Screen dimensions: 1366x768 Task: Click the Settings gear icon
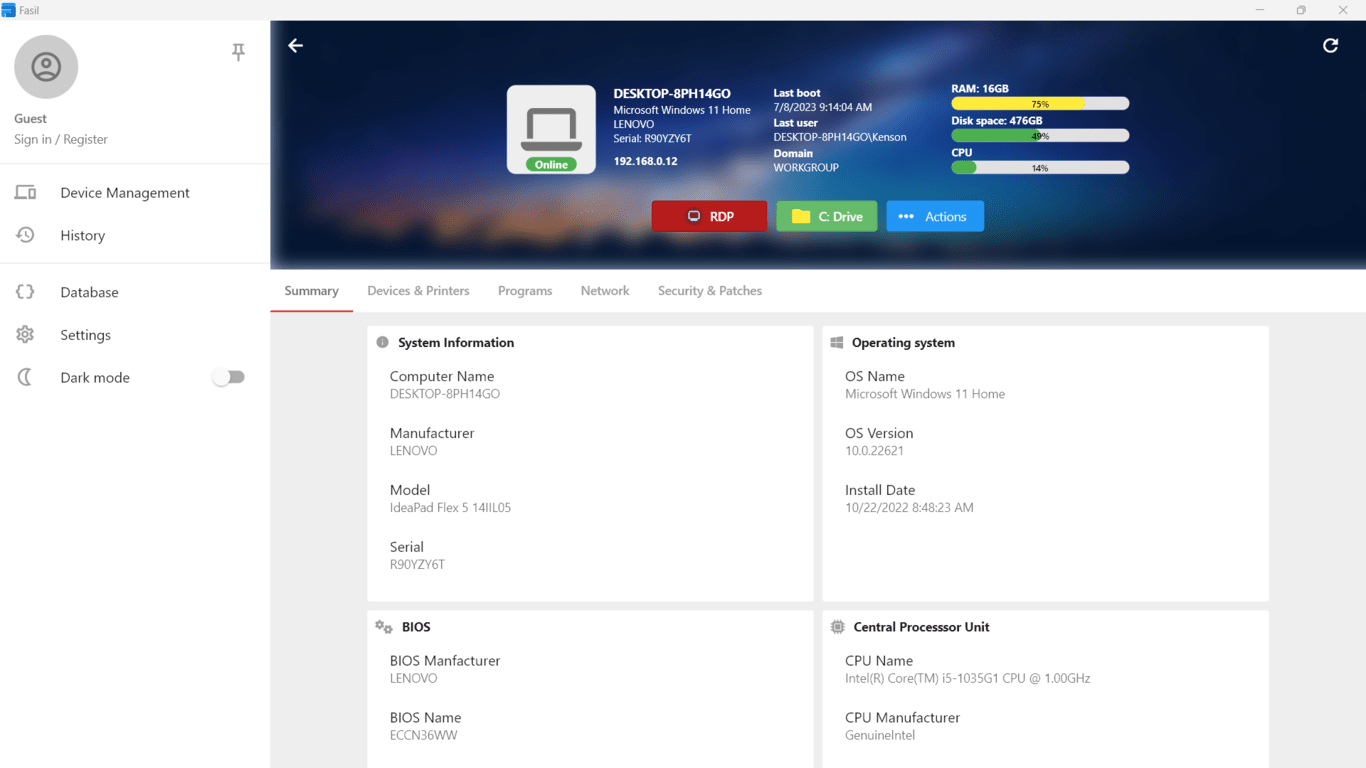click(25, 335)
